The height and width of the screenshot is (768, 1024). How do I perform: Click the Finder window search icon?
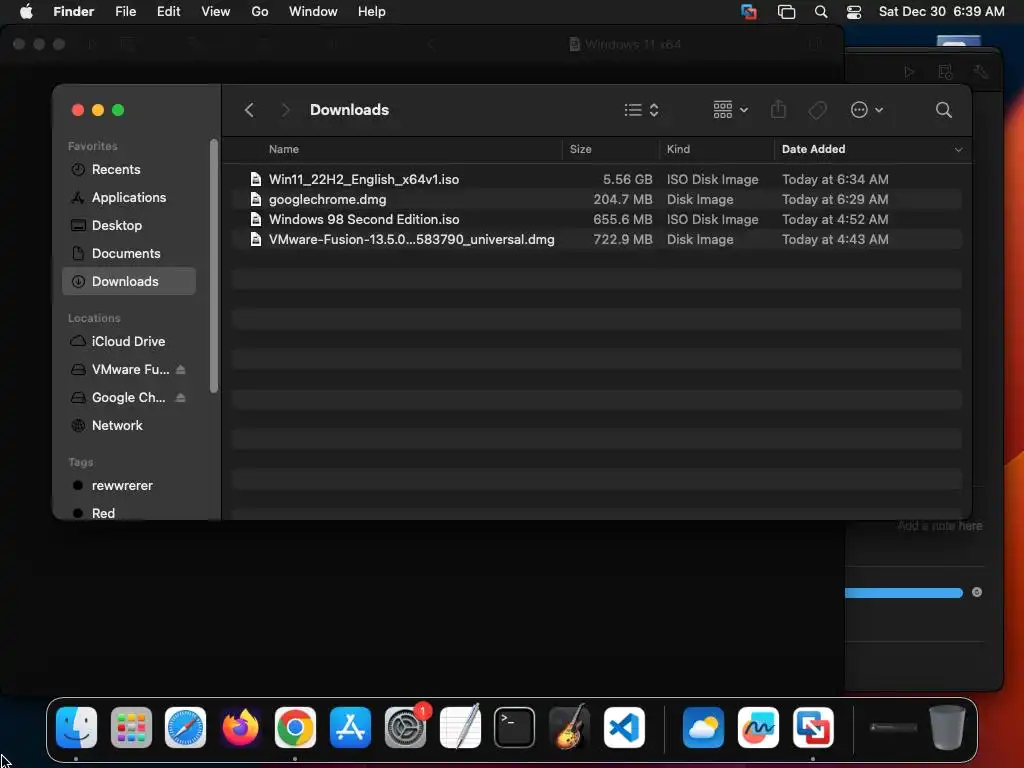point(943,110)
